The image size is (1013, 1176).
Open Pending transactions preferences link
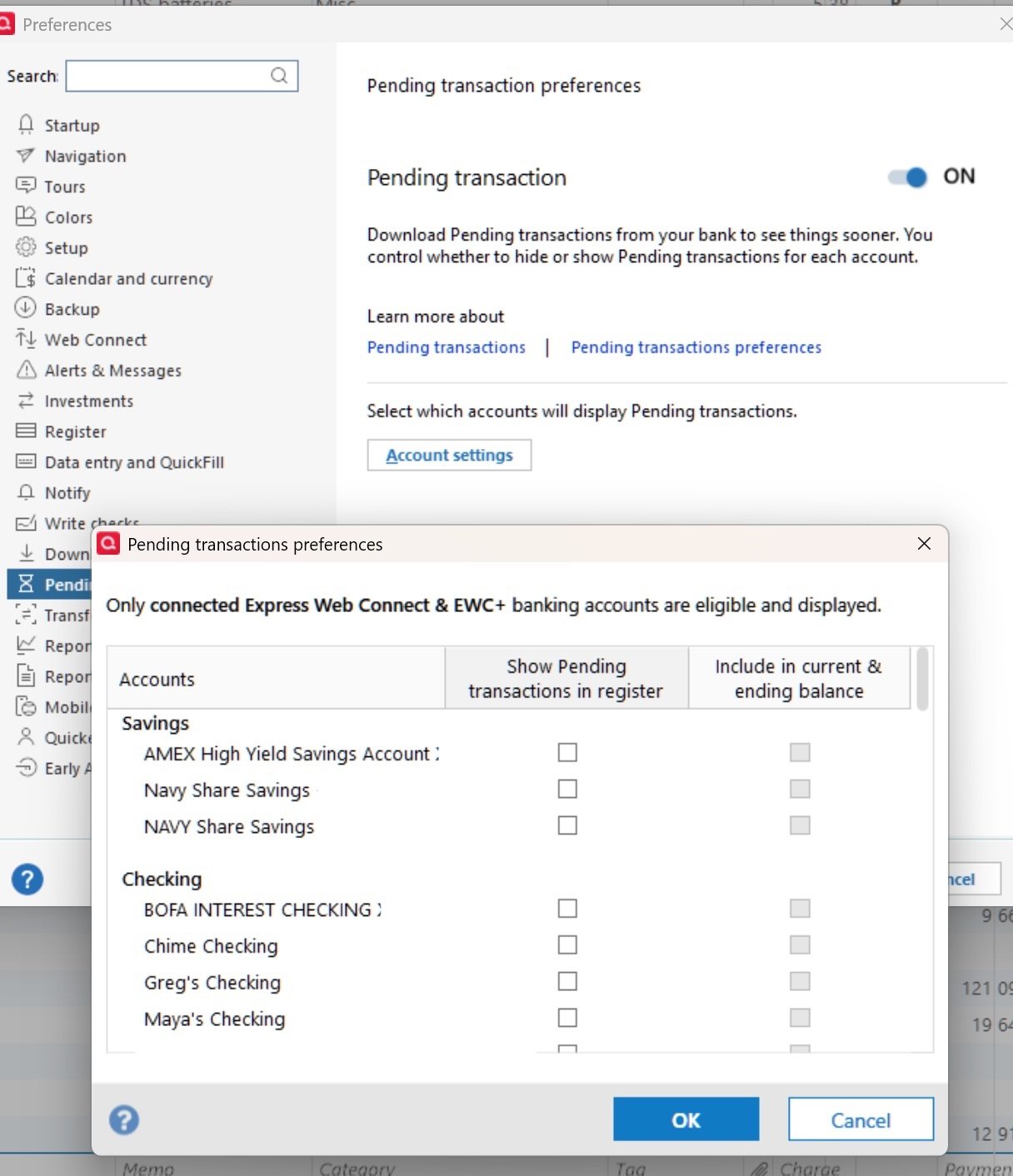[696, 347]
